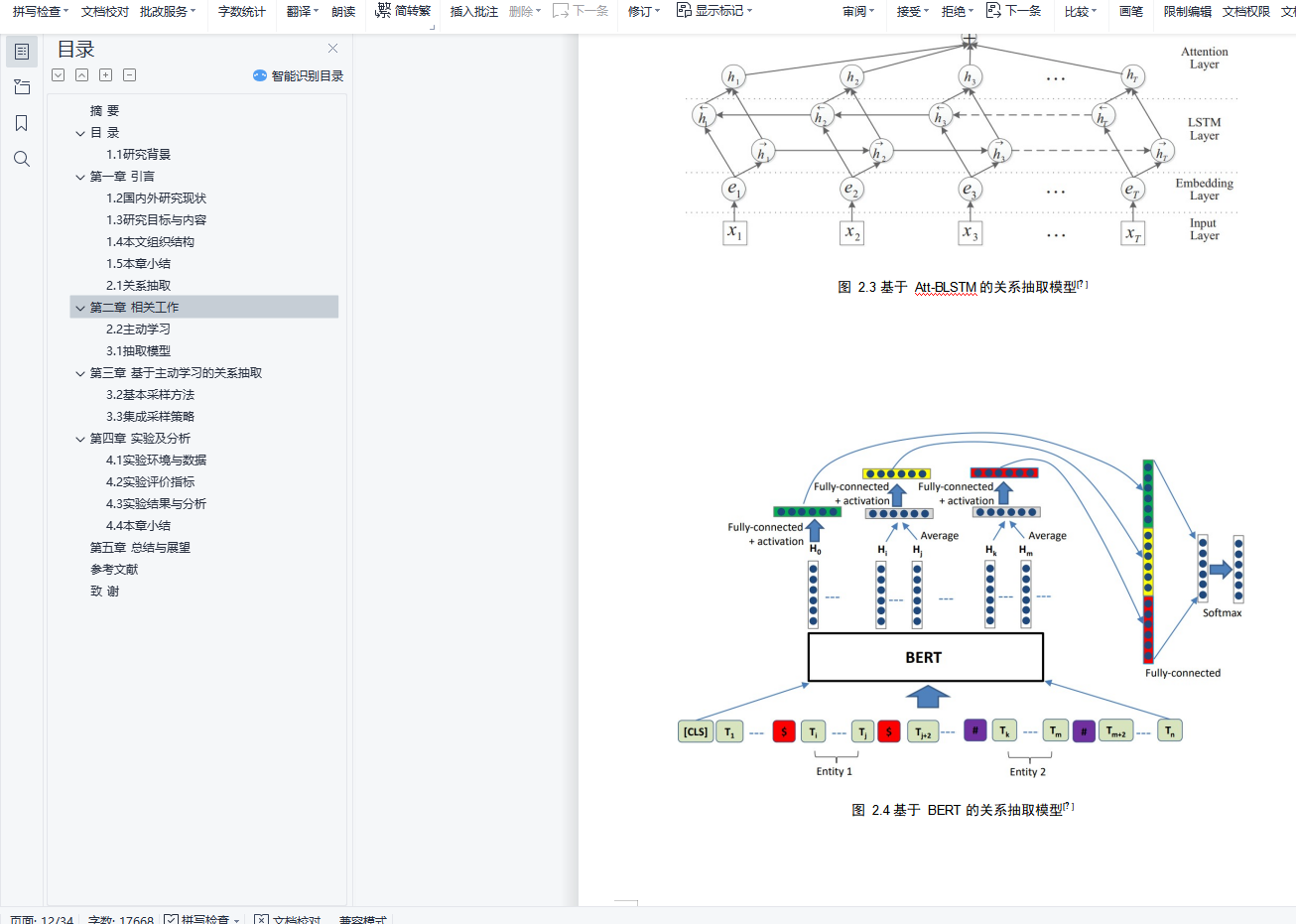Click the boxed minus button under 目录
The image size is (1296, 924).
[x=130, y=75]
